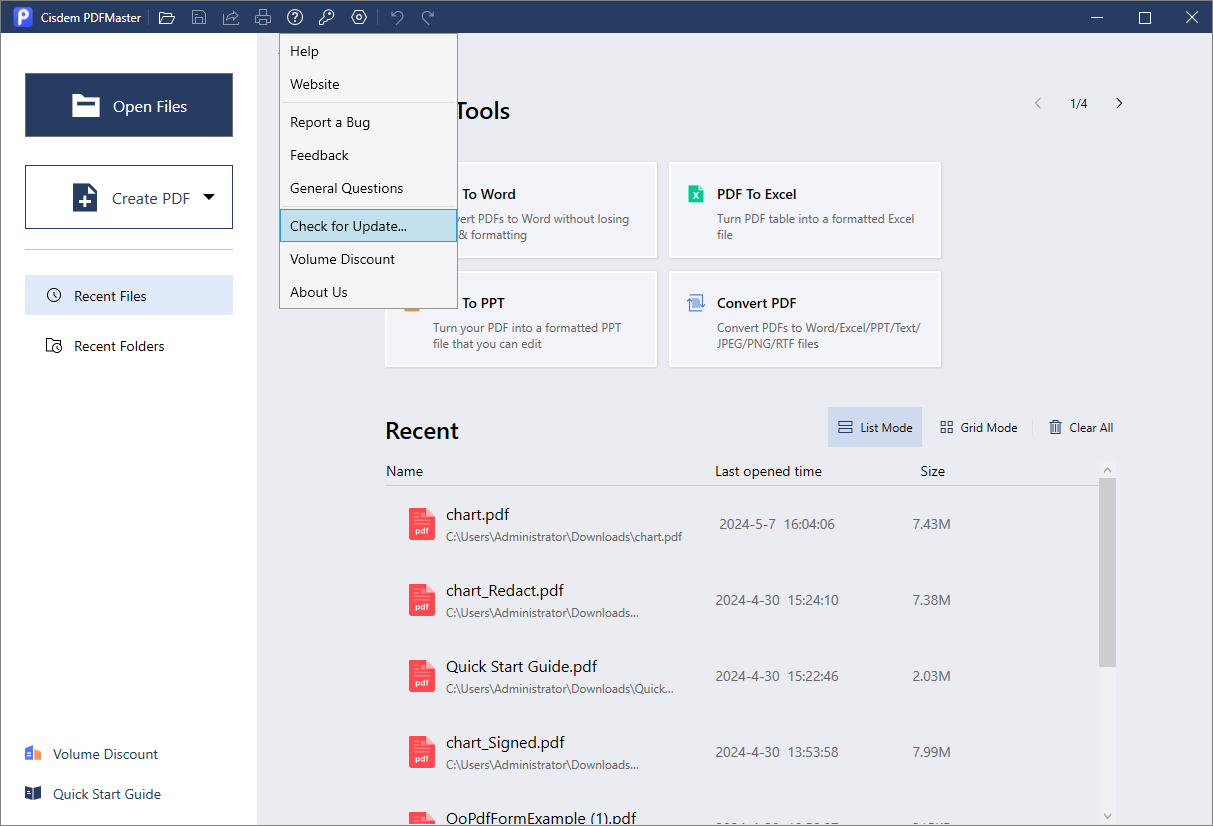Click the Cisdem PDFMaster logo icon

[23, 17]
